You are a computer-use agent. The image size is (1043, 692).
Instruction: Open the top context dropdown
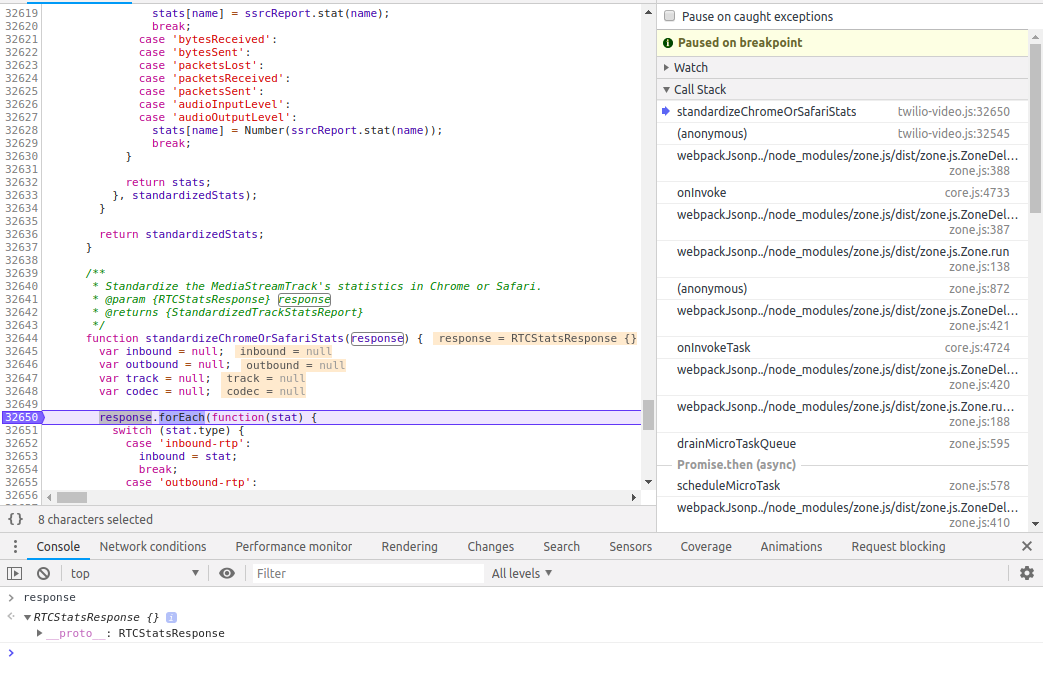tap(134, 574)
